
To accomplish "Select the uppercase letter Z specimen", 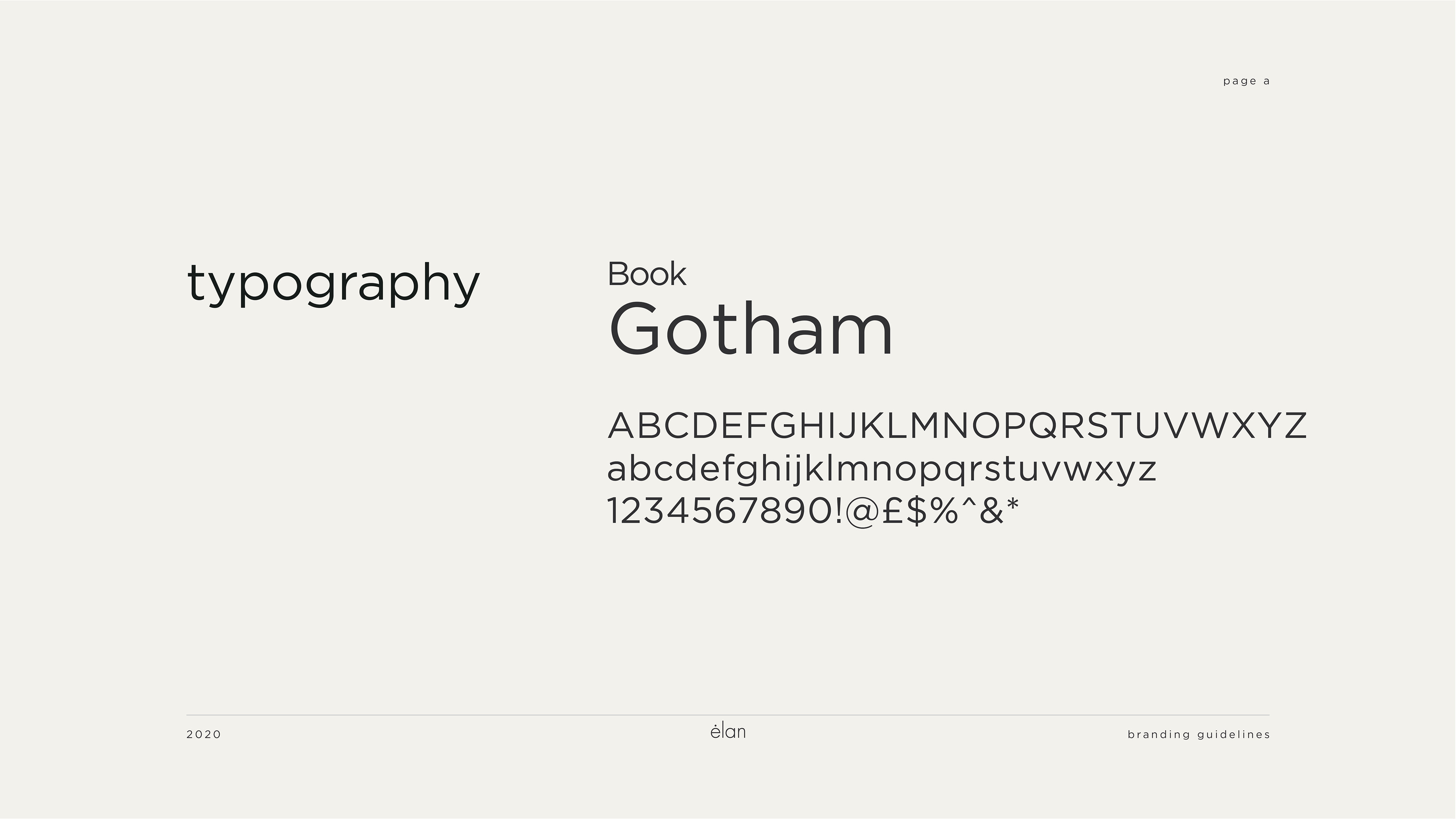I will point(1295,425).
